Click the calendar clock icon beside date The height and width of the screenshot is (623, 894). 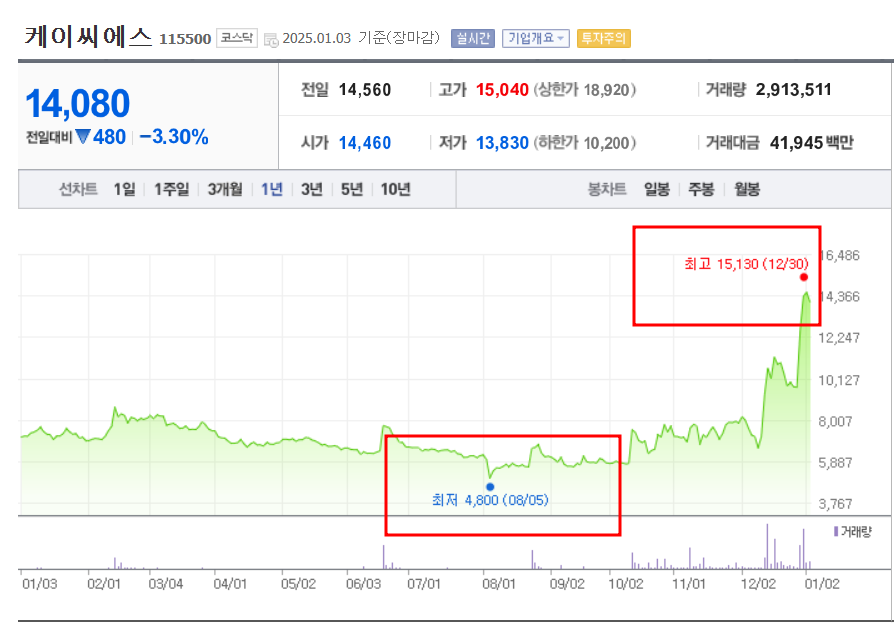(271, 40)
